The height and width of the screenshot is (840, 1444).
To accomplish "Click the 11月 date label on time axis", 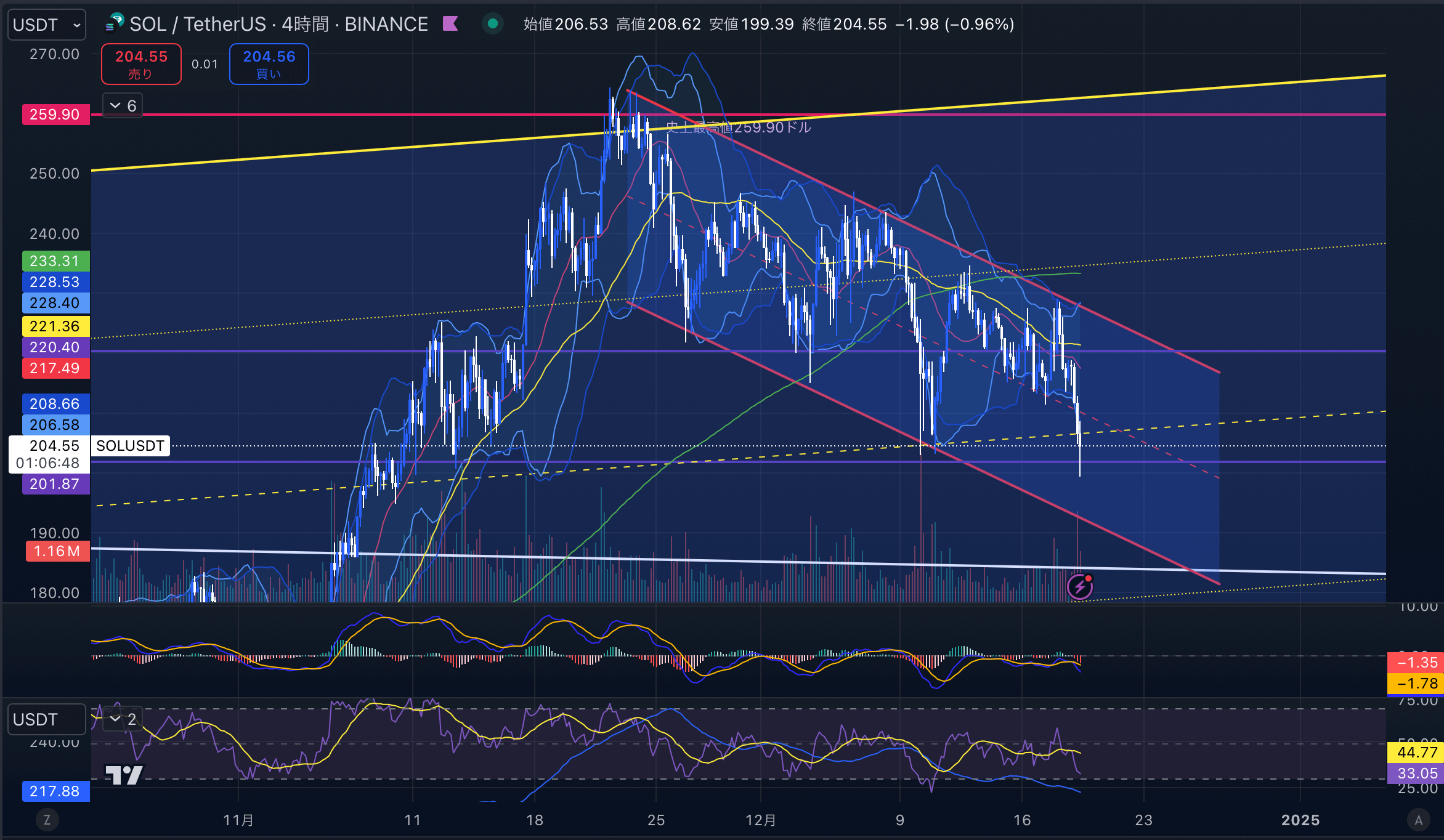I will [x=238, y=820].
